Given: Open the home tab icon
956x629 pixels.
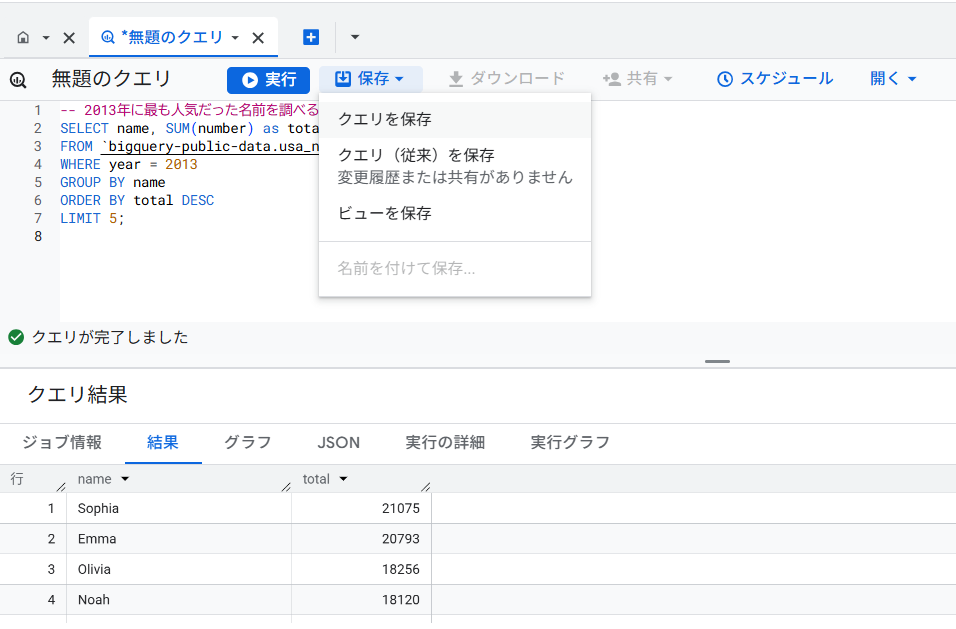Looking at the screenshot, I should point(23,38).
